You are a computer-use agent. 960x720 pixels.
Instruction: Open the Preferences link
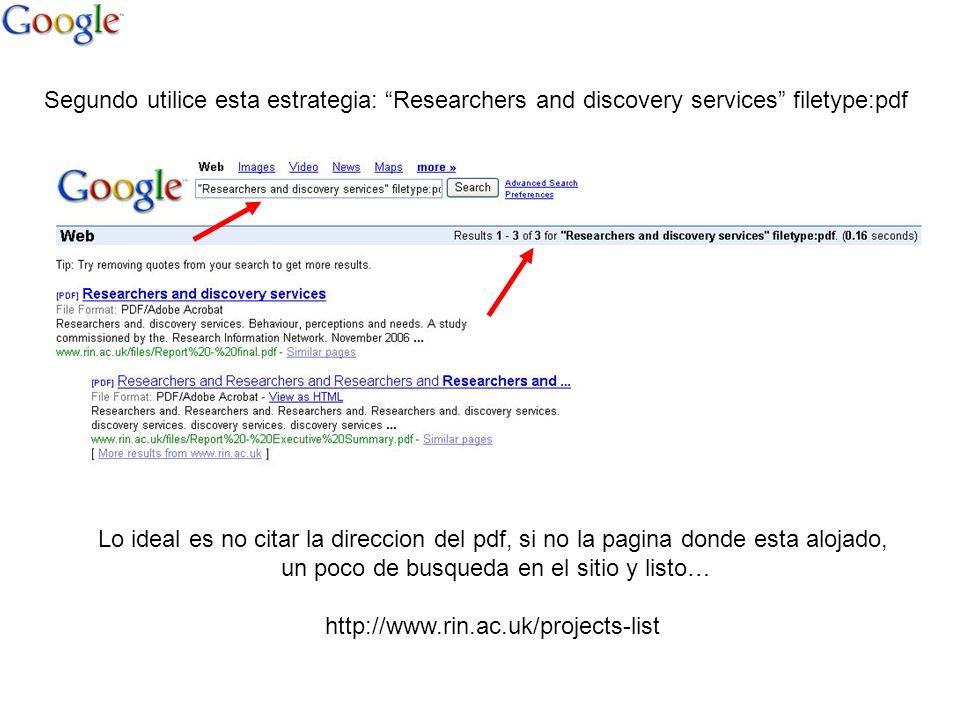coord(529,195)
